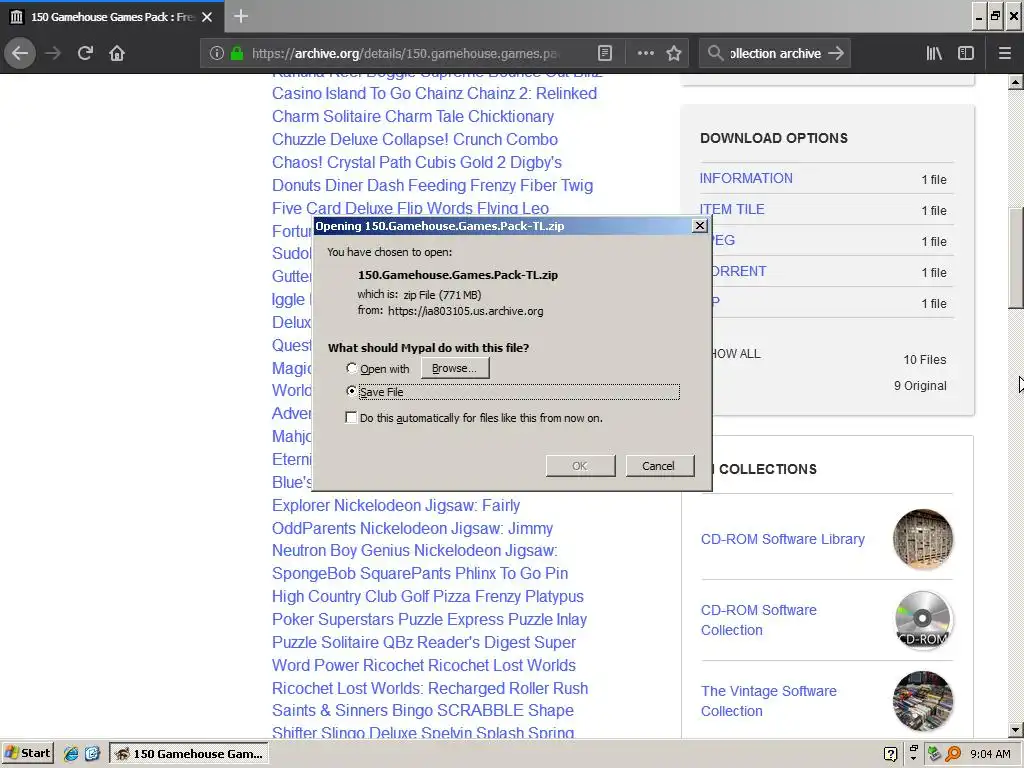Click CD-ROM Software Library thumbnail image

click(x=922, y=539)
